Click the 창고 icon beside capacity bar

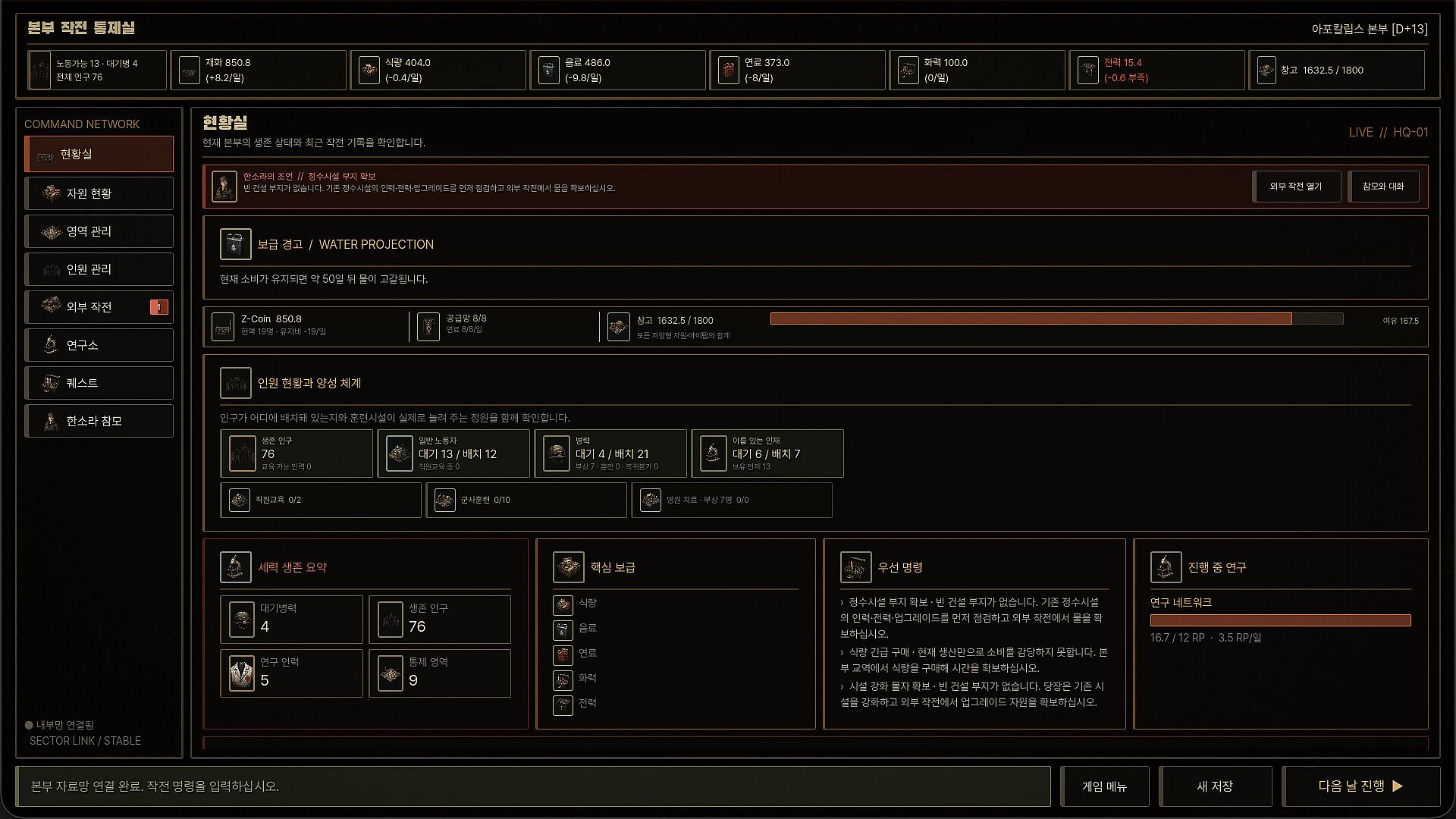[x=618, y=327]
